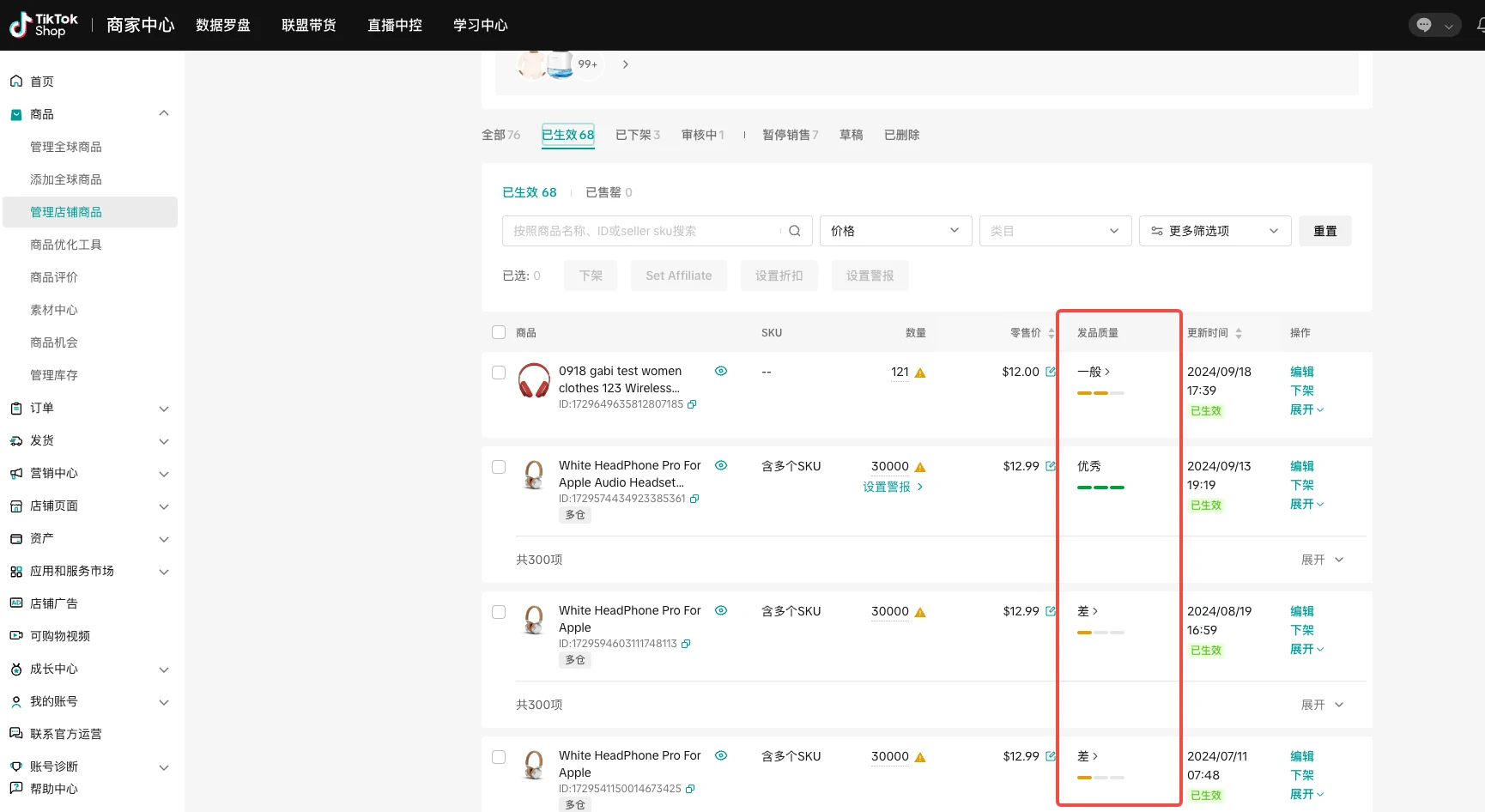Click 编辑 on the first product row
Viewport: 1485px width, 812px height.
click(1300, 371)
